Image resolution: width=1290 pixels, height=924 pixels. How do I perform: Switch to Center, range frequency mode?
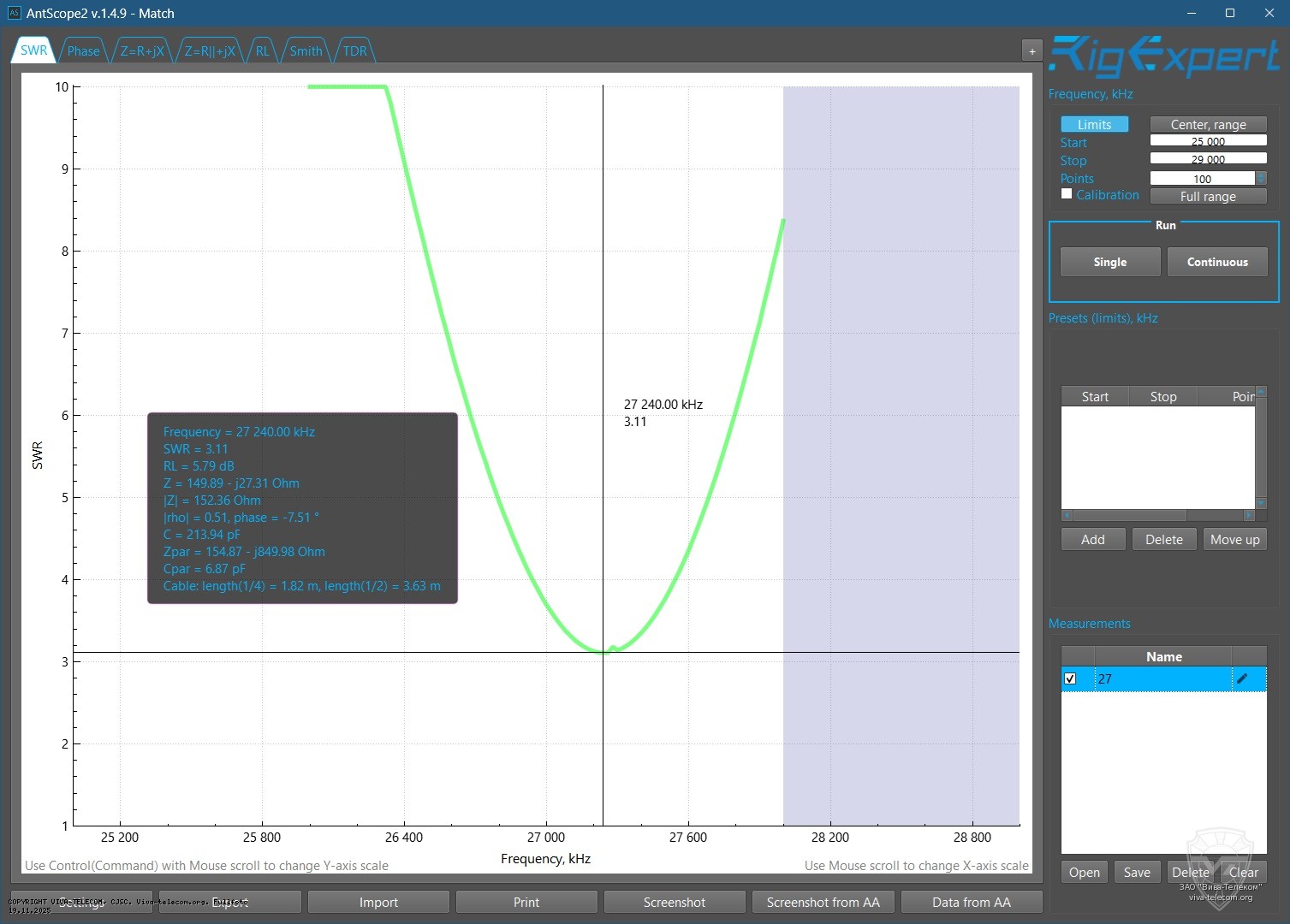tap(1207, 123)
